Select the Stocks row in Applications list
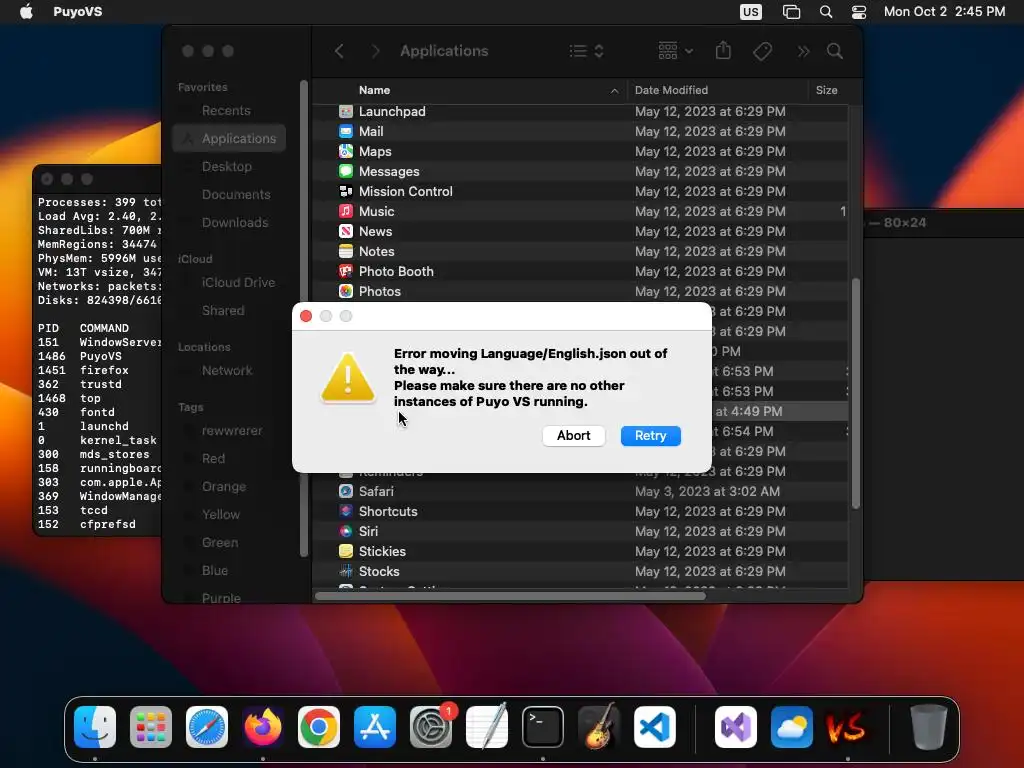 pos(581,571)
